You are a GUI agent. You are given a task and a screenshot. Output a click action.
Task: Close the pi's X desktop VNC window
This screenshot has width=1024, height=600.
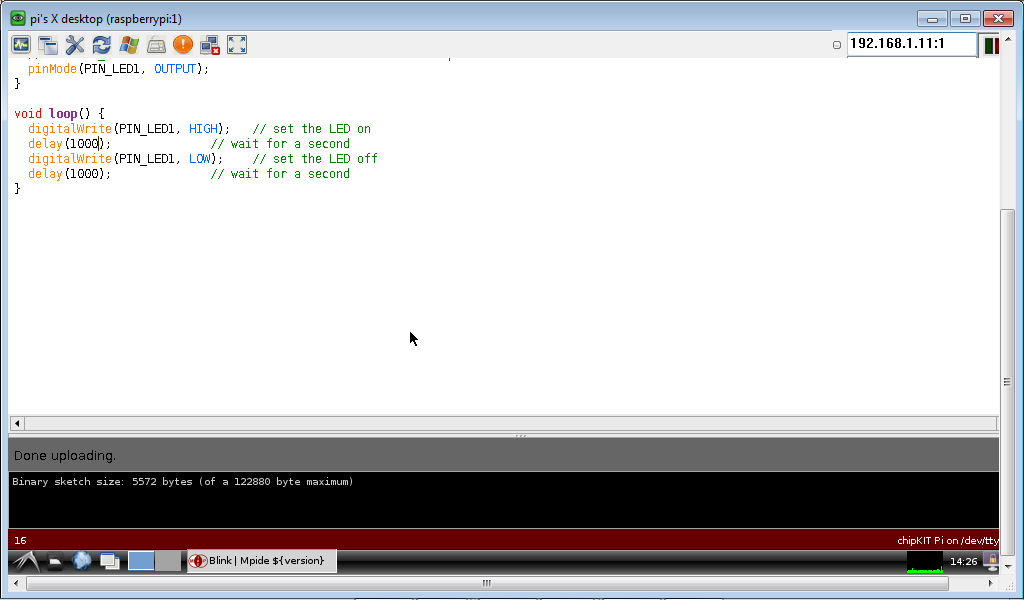[x=999, y=18]
